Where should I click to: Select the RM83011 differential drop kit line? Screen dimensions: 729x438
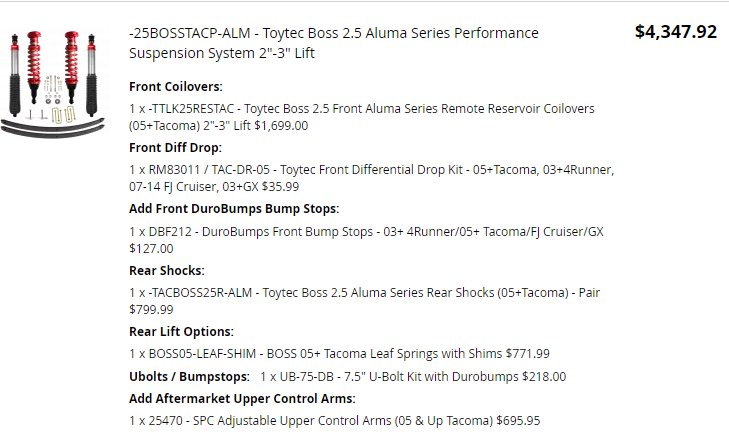point(371,178)
